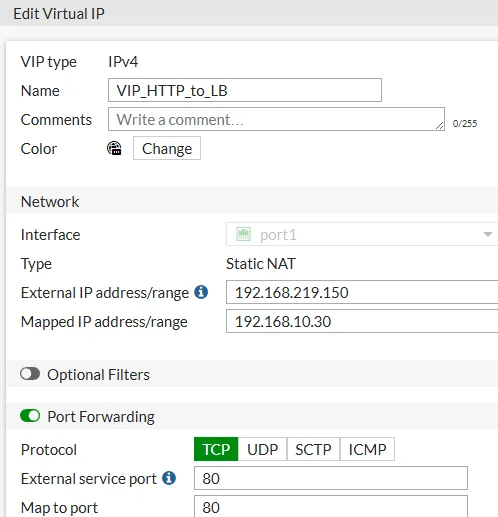Enable the Optional Filters toggle

[x=30, y=374]
